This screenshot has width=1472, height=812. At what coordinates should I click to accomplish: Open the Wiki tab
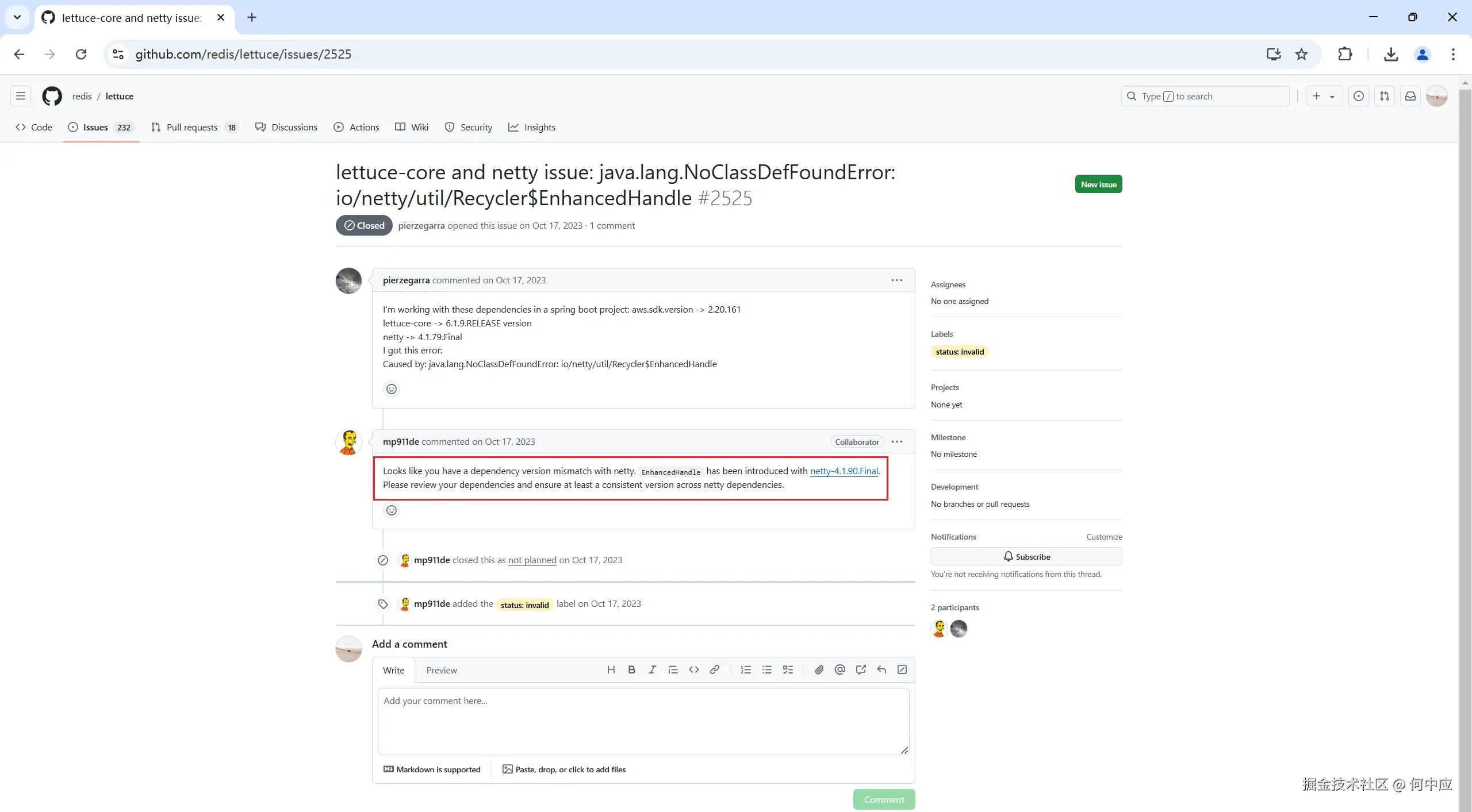pyautogui.click(x=412, y=127)
